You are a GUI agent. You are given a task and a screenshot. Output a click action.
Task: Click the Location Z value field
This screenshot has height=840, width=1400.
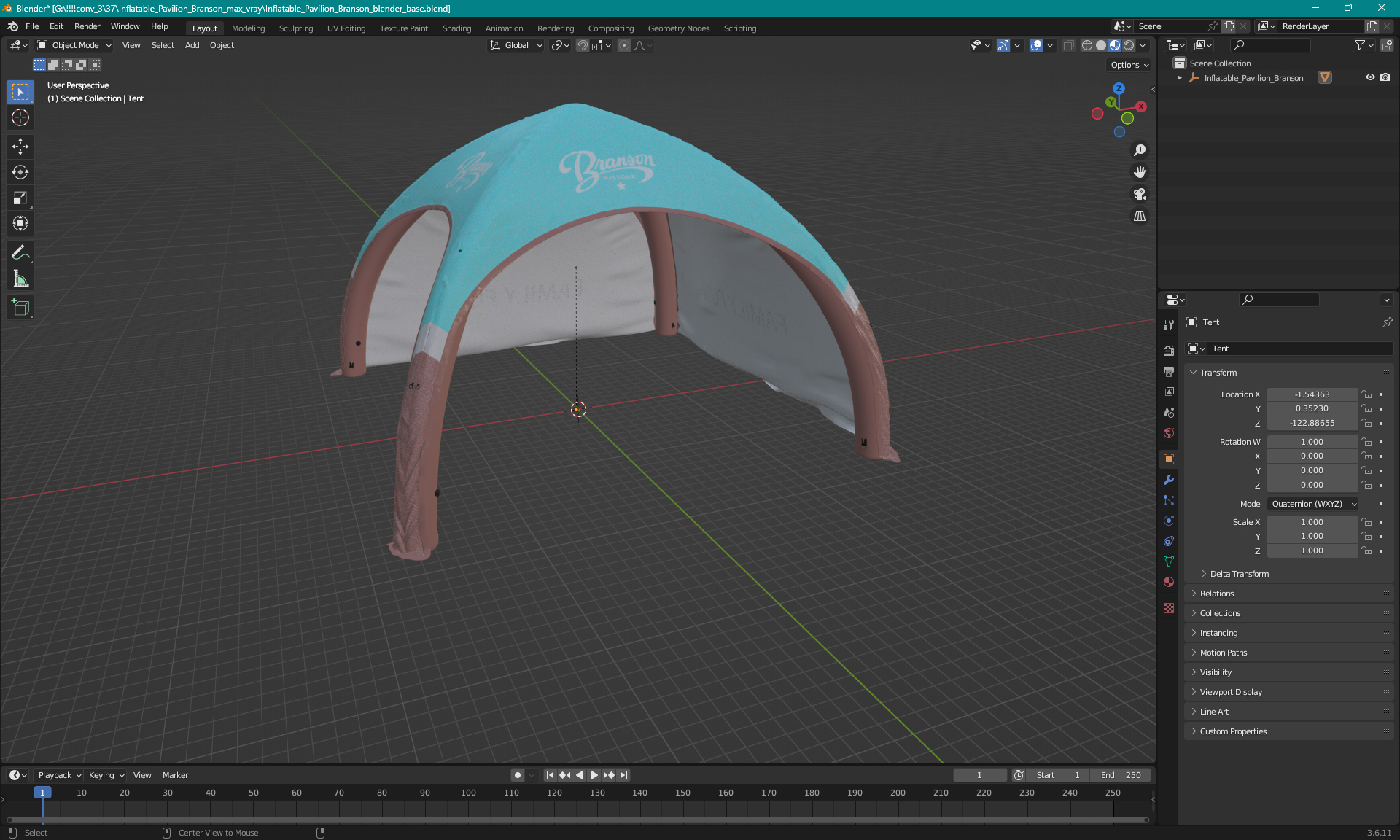[1312, 423]
